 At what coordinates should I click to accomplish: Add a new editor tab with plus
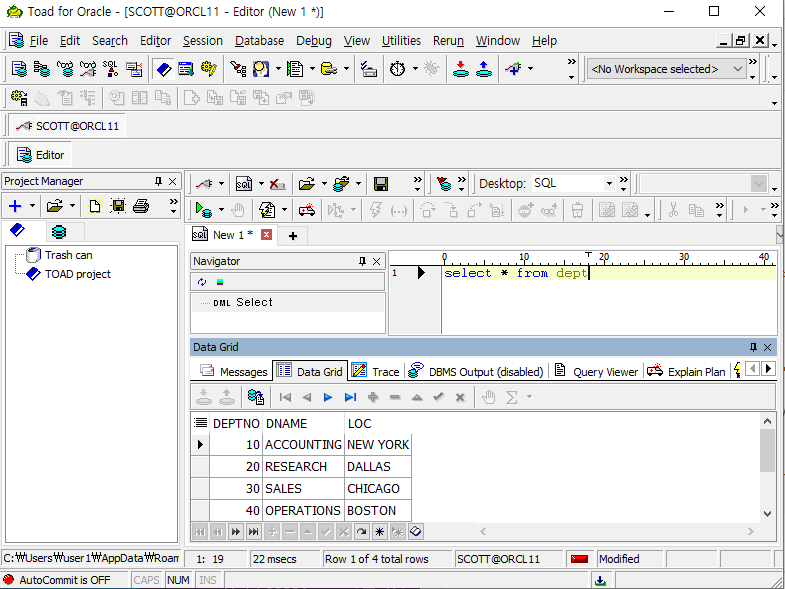click(293, 236)
